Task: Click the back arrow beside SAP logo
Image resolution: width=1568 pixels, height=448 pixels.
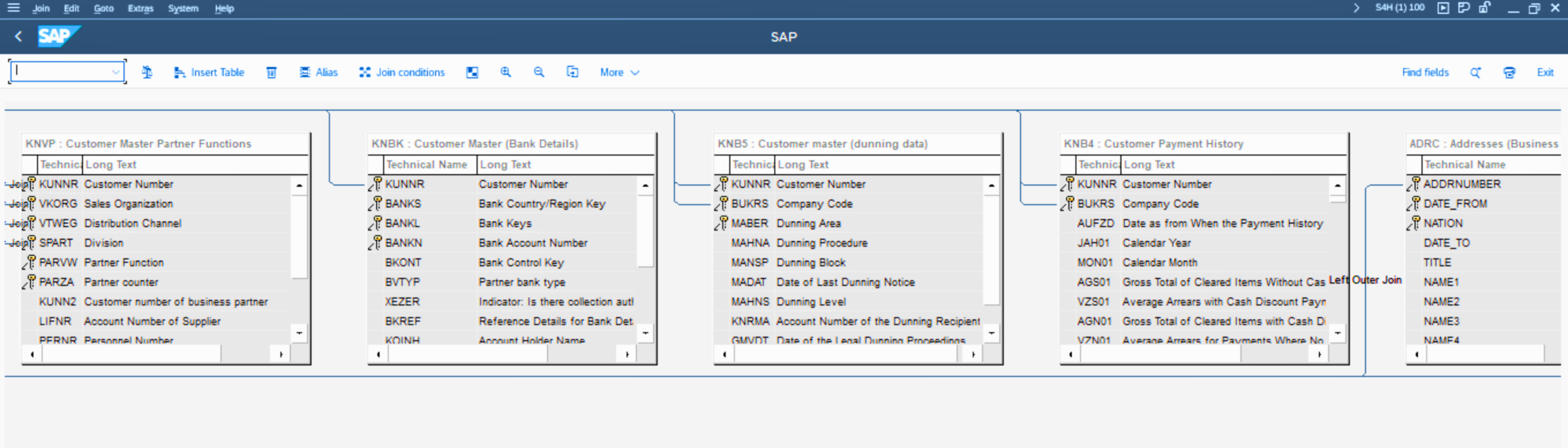Action: (19, 37)
